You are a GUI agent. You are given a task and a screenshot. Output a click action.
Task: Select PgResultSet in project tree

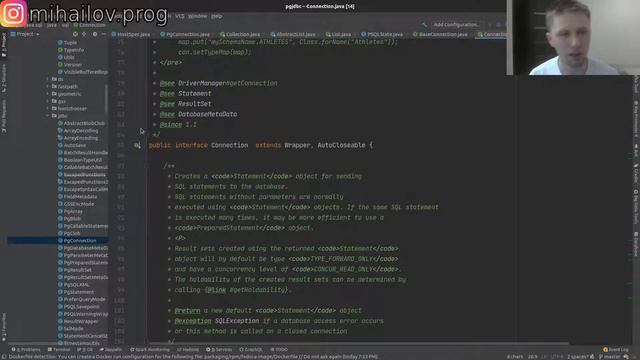[x=75, y=270]
